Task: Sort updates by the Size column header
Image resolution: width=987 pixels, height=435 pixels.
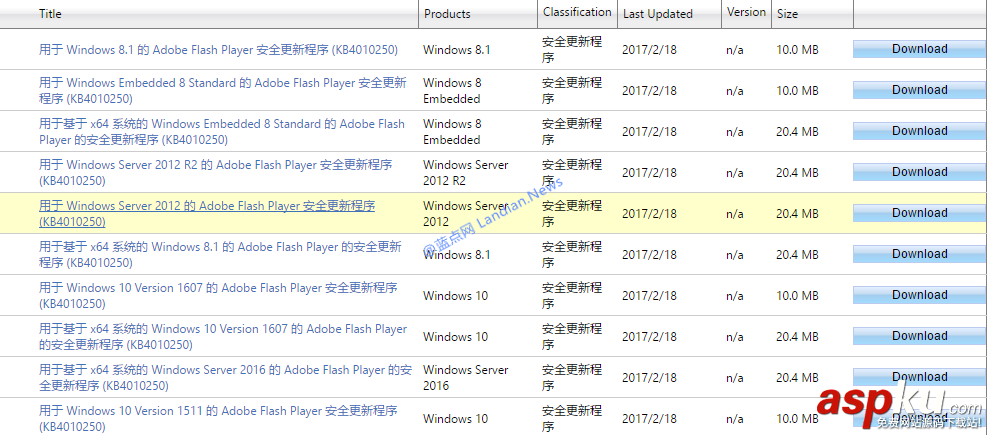Action: coord(788,14)
